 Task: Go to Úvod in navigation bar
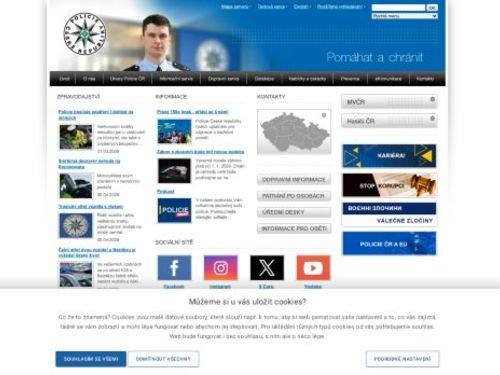65,79
